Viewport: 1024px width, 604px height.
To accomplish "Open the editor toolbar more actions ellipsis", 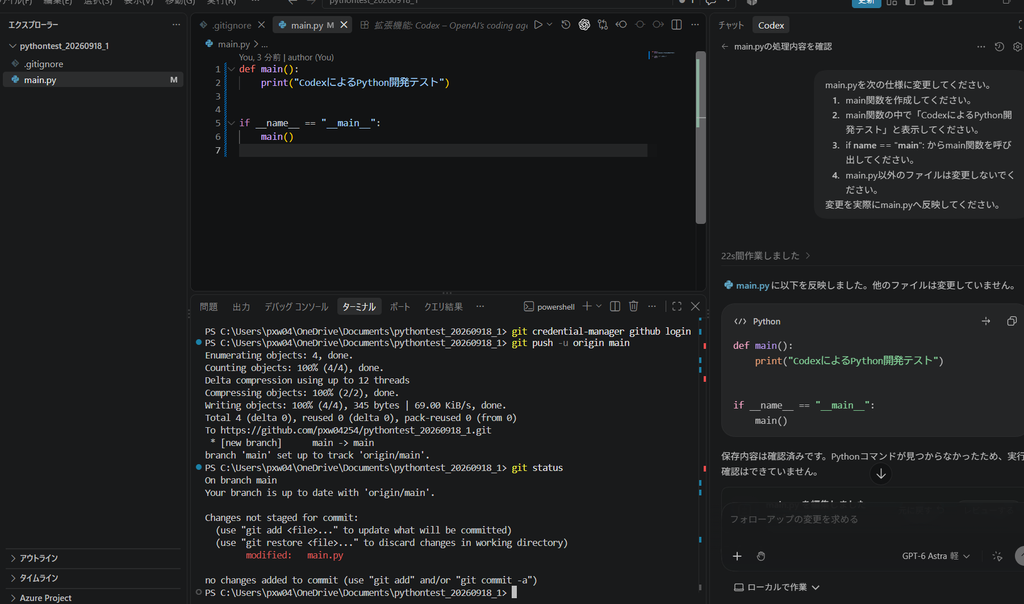I will coord(695,25).
